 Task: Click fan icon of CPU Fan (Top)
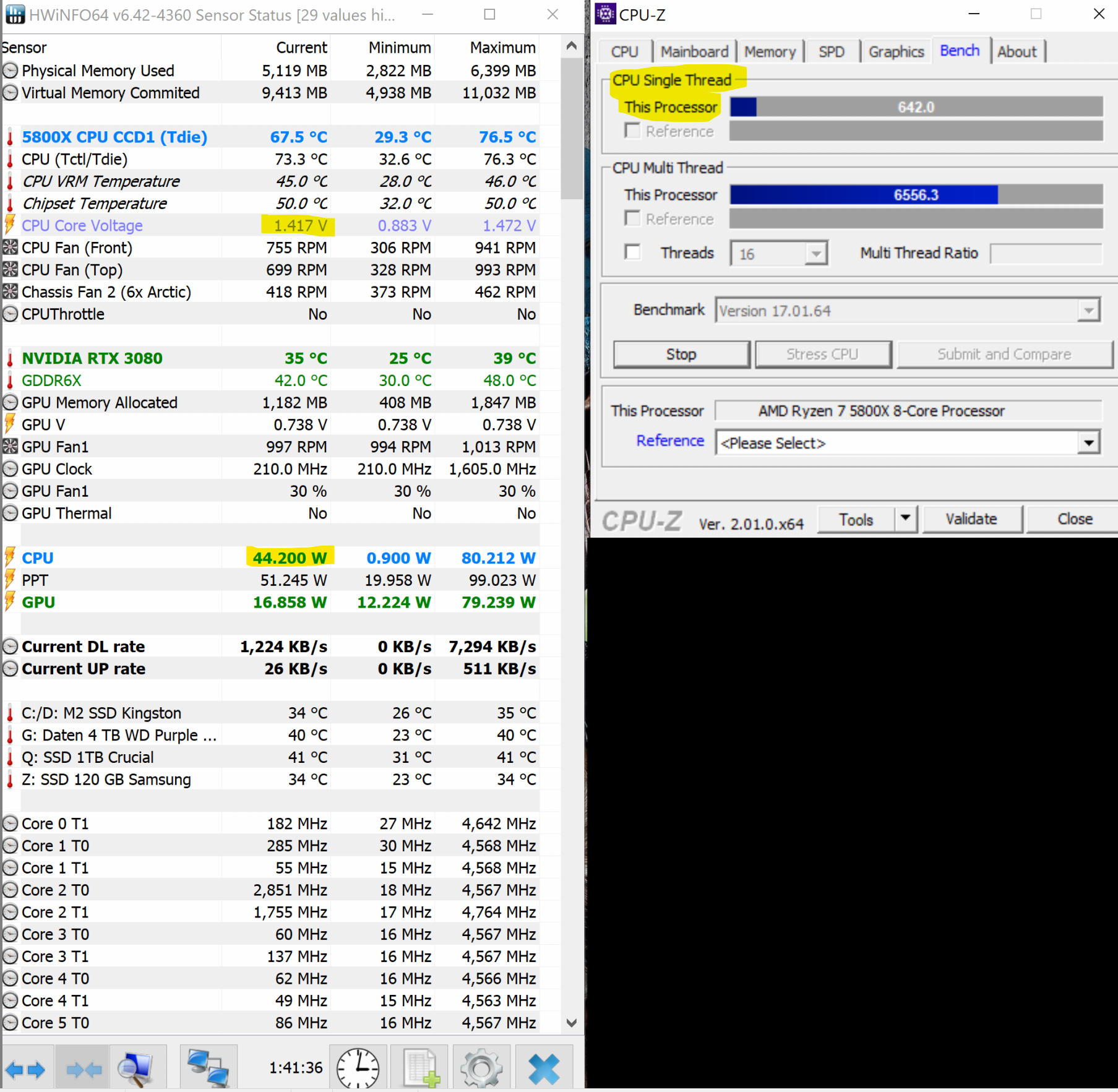pos(10,270)
